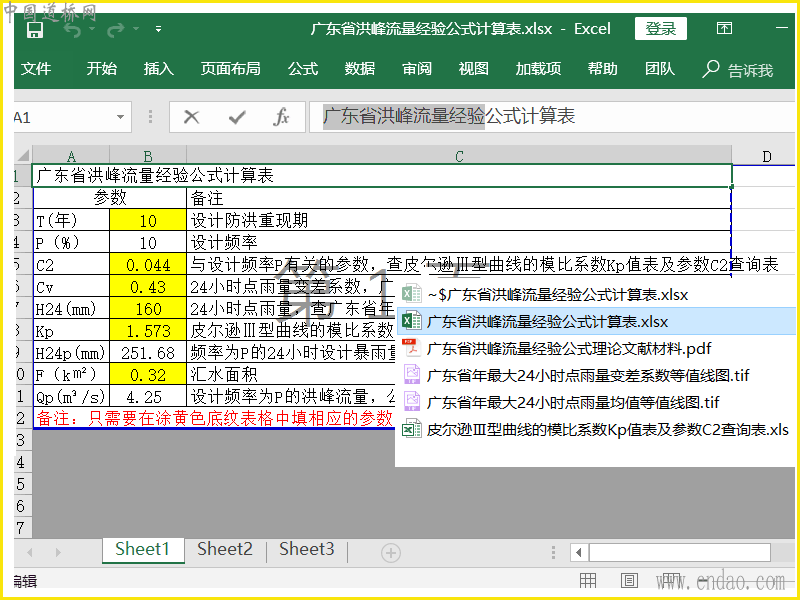Image resolution: width=800 pixels, height=600 pixels.
Task: Open the 公式 ribbon tab
Action: pyautogui.click(x=303, y=68)
